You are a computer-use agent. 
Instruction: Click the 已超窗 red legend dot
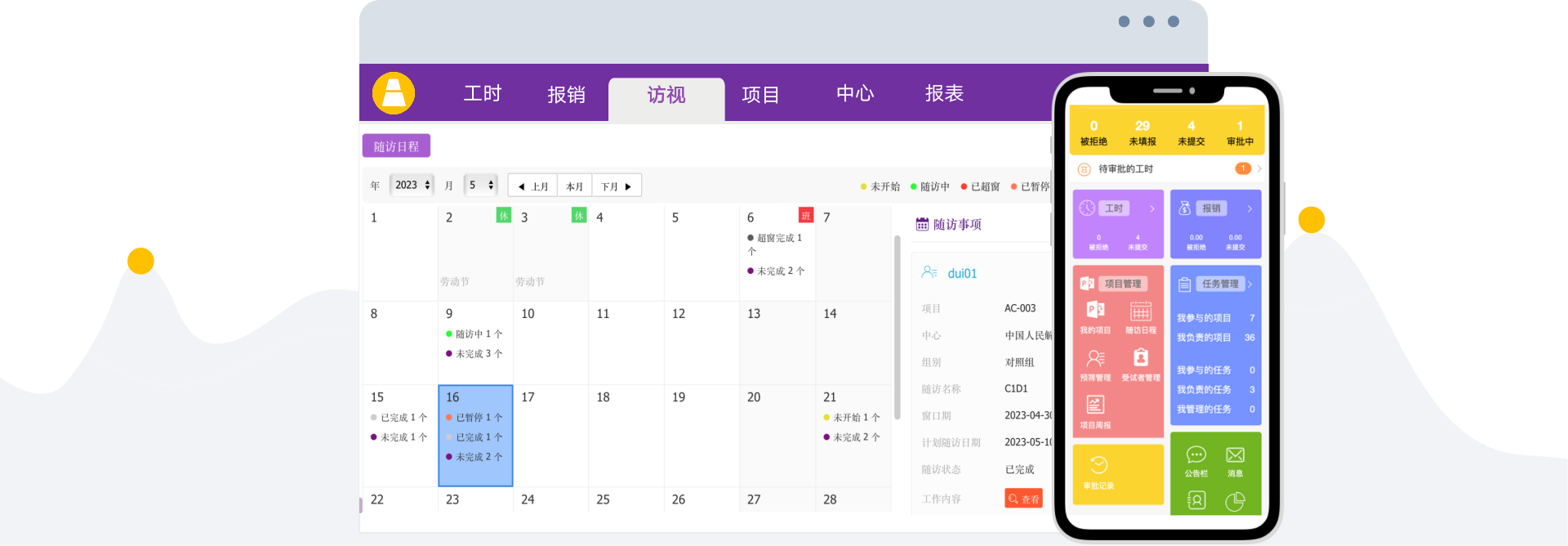964,187
